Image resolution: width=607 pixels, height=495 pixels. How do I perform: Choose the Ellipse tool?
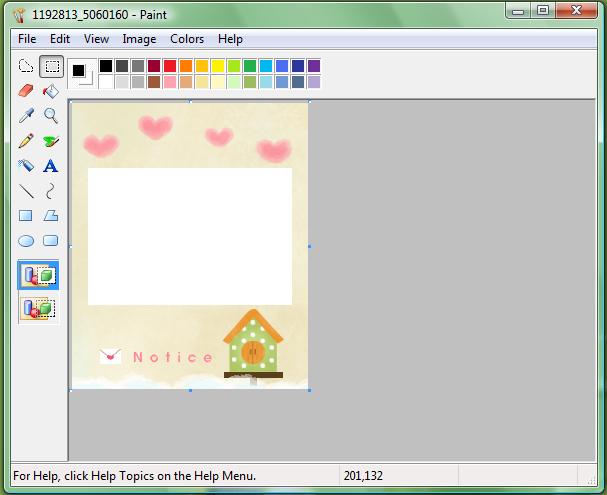click(x=26, y=241)
